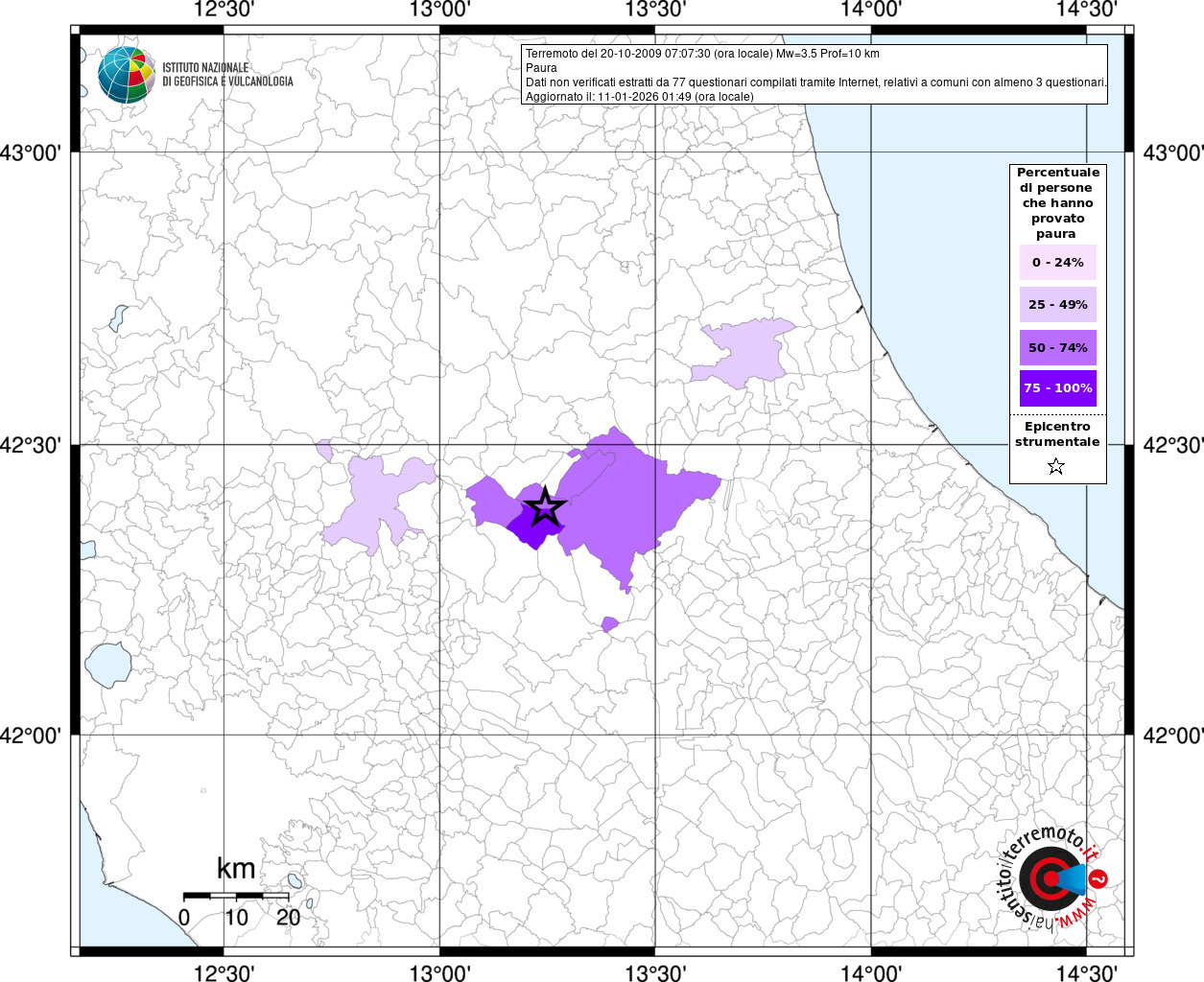The width and height of the screenshot is (1204, 982).
Task: Click the haisentitoilterremoto.it target logo
Action: tap(1049, 877)
